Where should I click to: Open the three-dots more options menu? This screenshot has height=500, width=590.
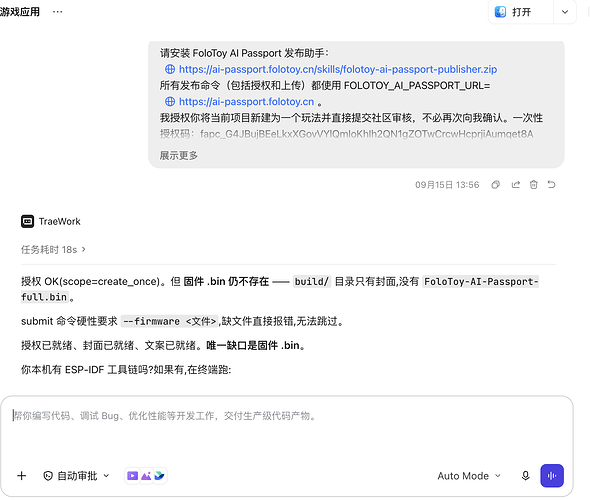click(58, 12)
